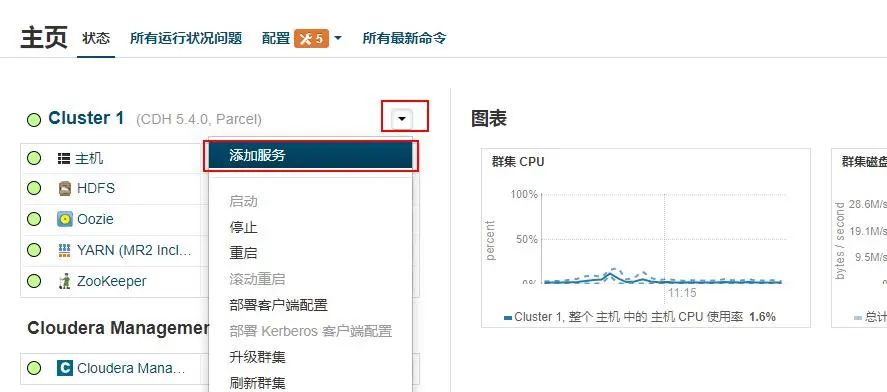Open the Oozie service link
This screenshot has width=887, height=392.
click(x=95, y=219)
